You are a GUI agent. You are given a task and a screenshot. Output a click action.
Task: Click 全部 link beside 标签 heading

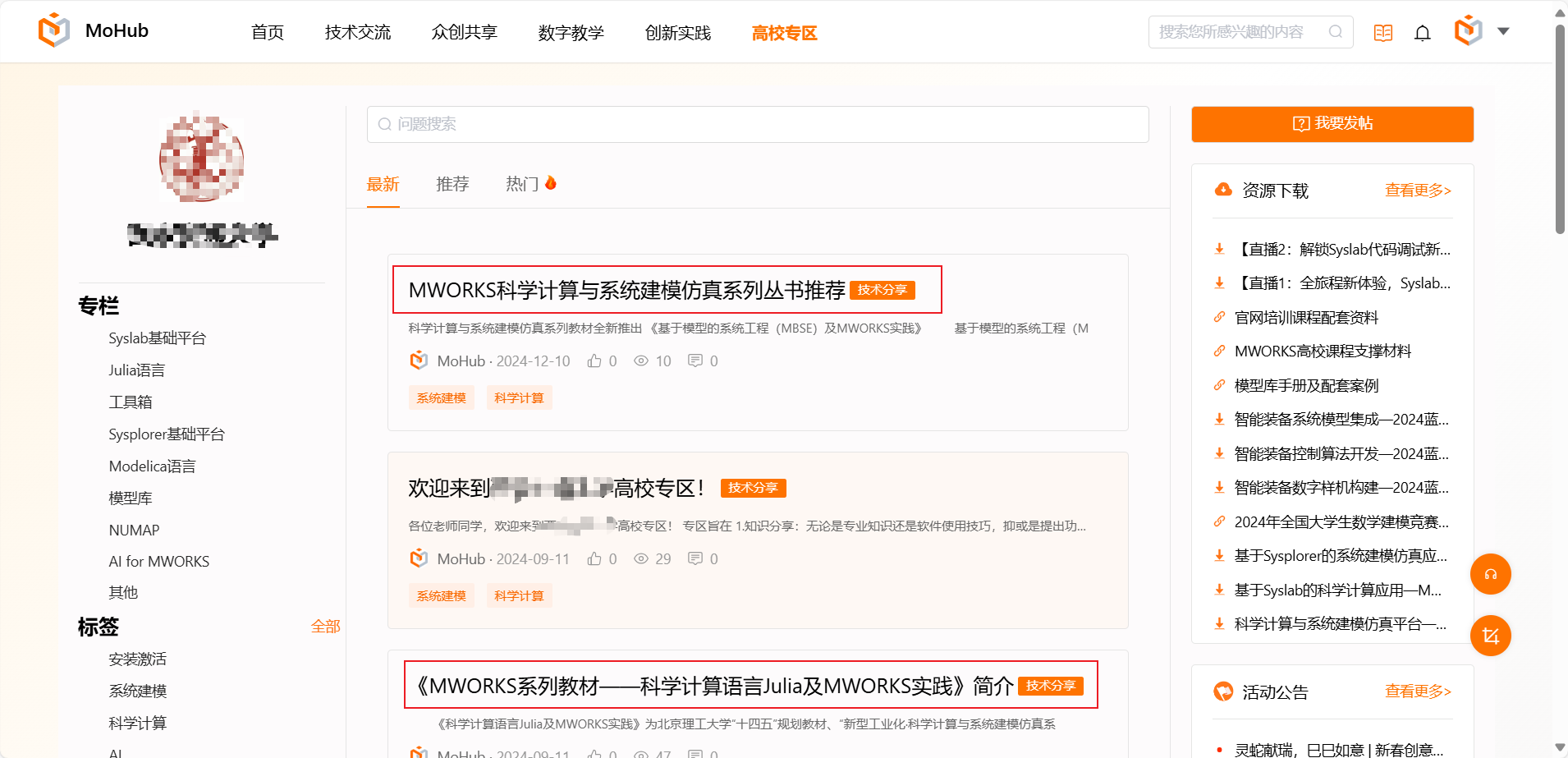click(326, 627)
